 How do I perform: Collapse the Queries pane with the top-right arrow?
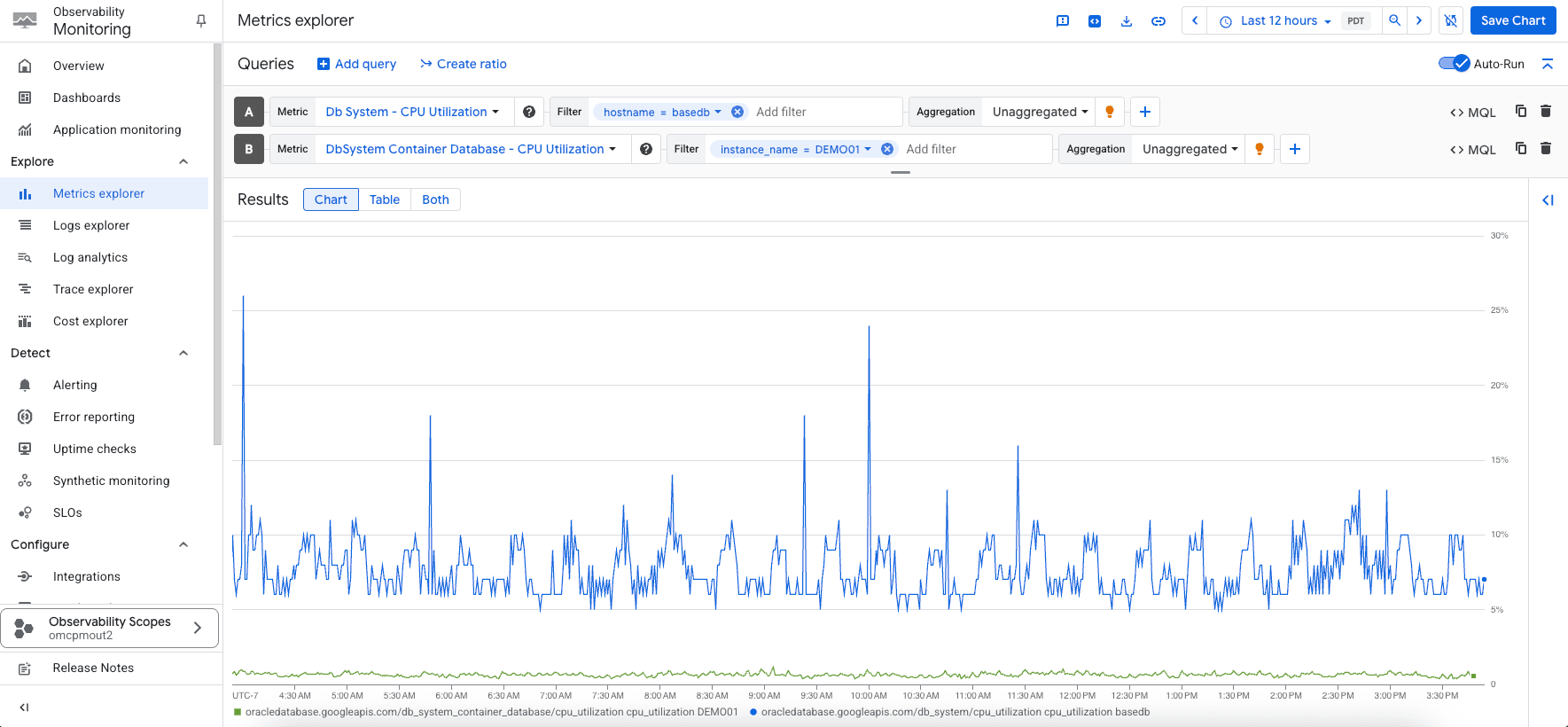(x=1548, y=64)
